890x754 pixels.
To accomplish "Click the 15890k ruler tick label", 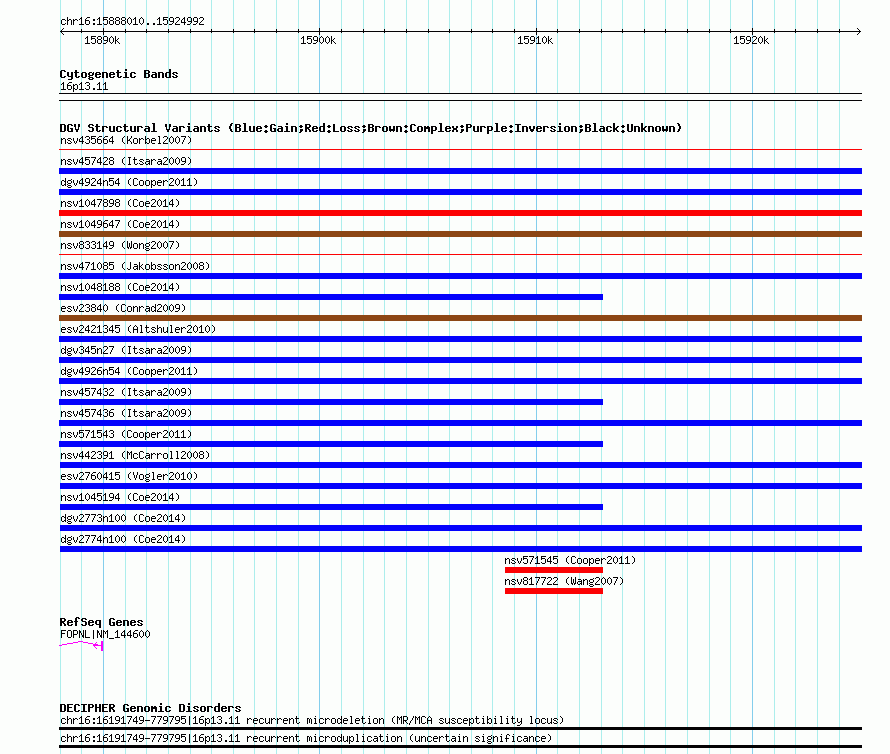I will 102,40.
